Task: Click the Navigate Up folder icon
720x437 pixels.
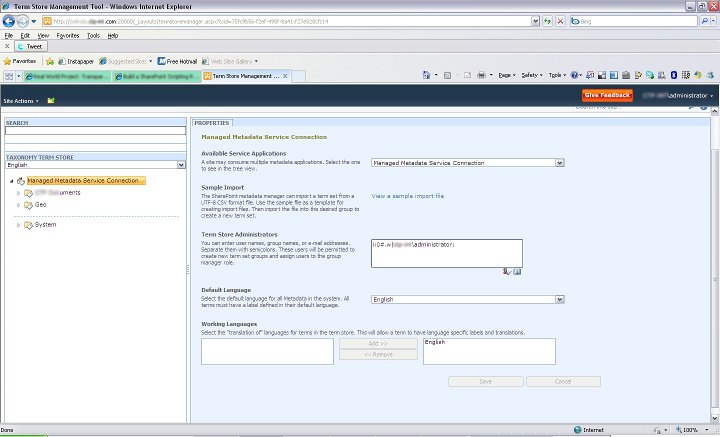Action: coord(51,101)
